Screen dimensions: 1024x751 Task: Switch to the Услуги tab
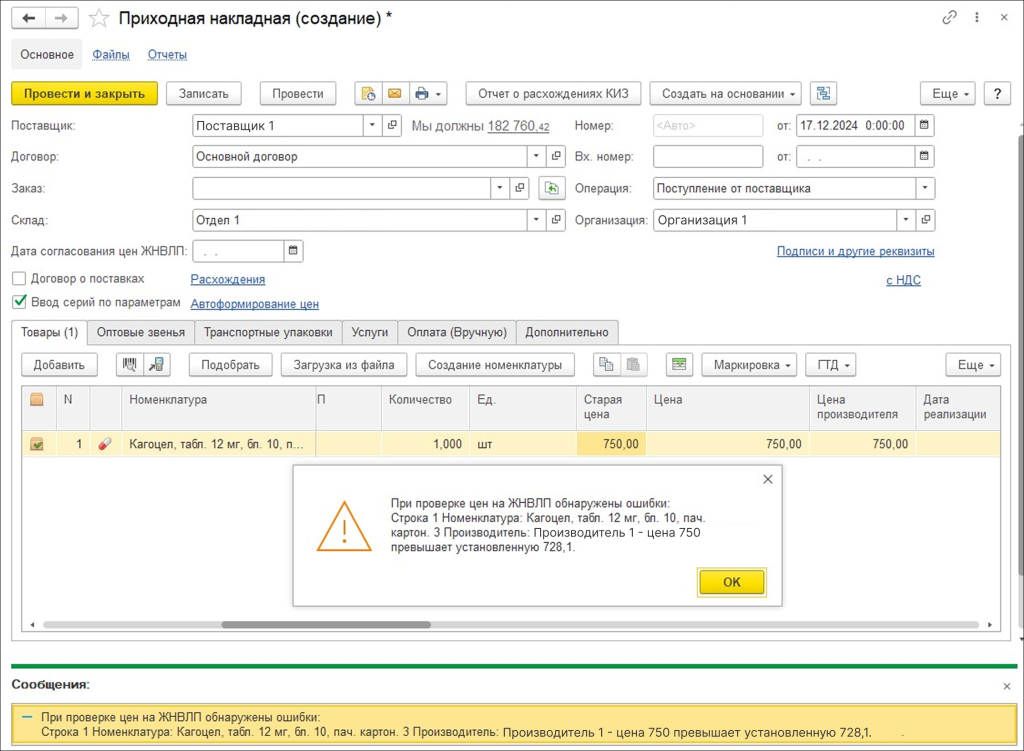pos(370,332)
